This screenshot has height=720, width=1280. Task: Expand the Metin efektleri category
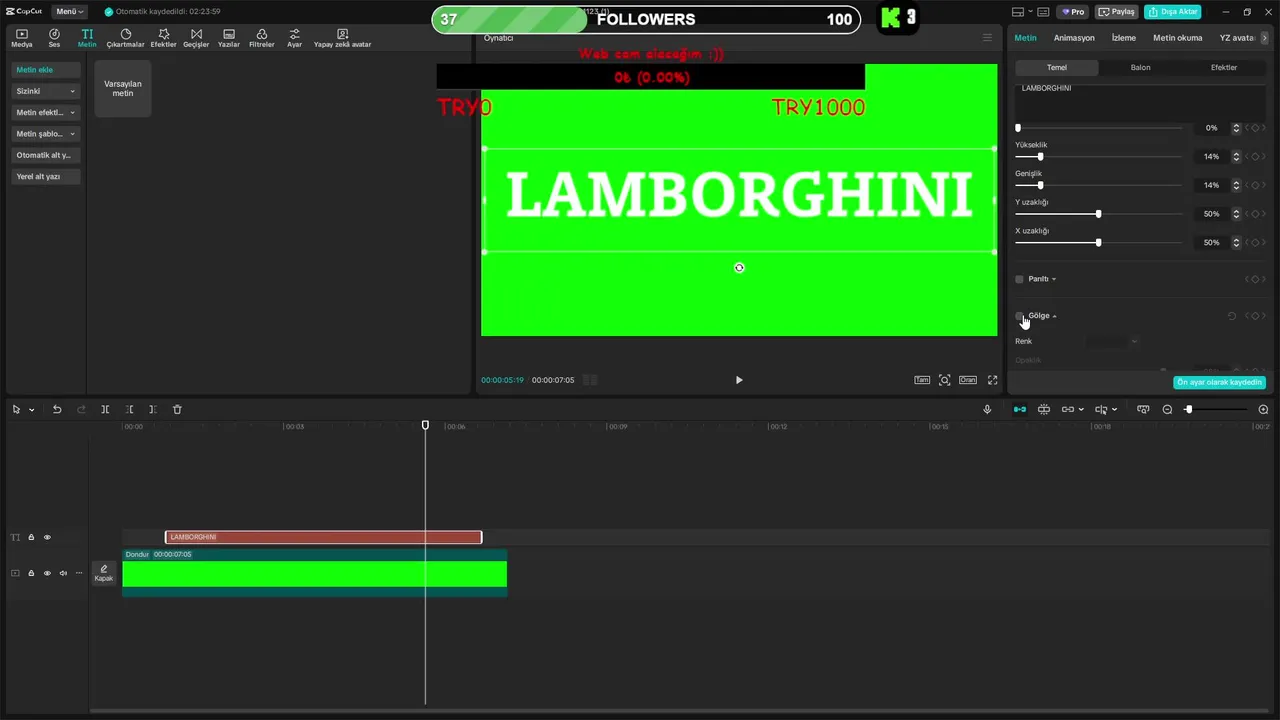point(45,113)
